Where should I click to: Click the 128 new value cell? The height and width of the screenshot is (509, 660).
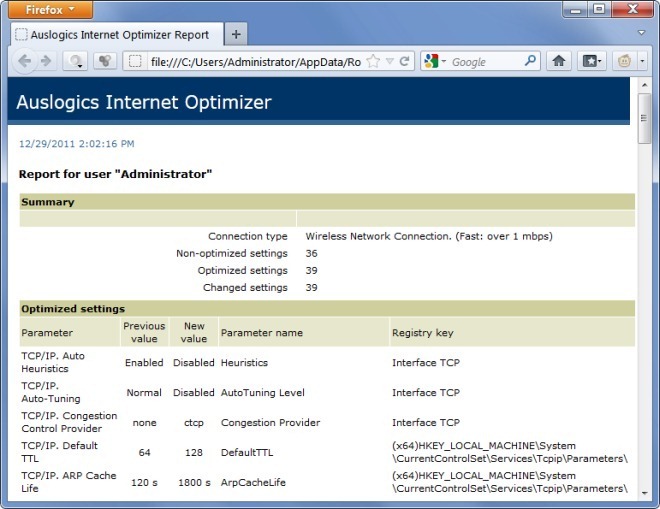pos(194,452)
